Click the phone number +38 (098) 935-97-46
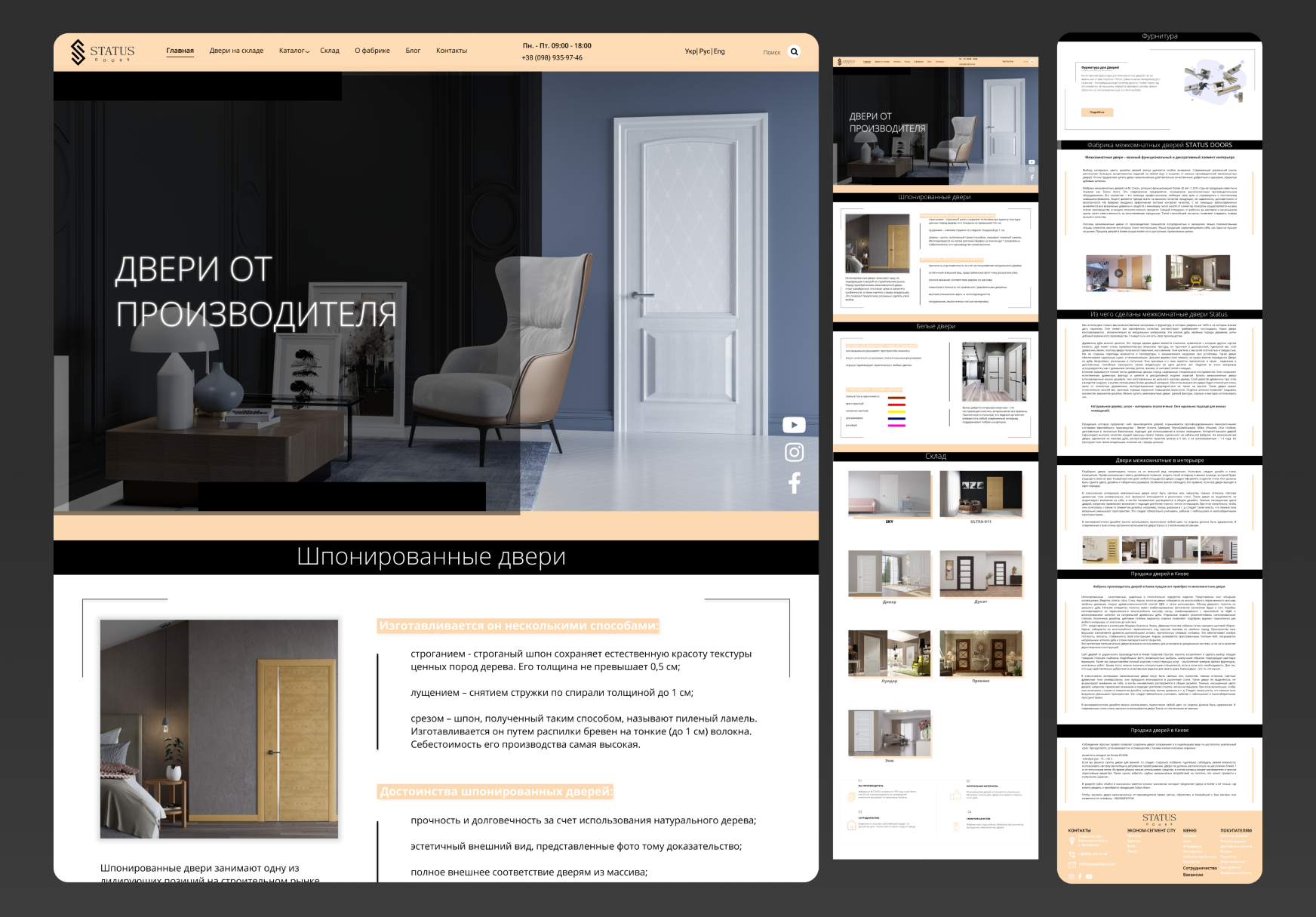The image size is (1316, 917). point(552,57)
